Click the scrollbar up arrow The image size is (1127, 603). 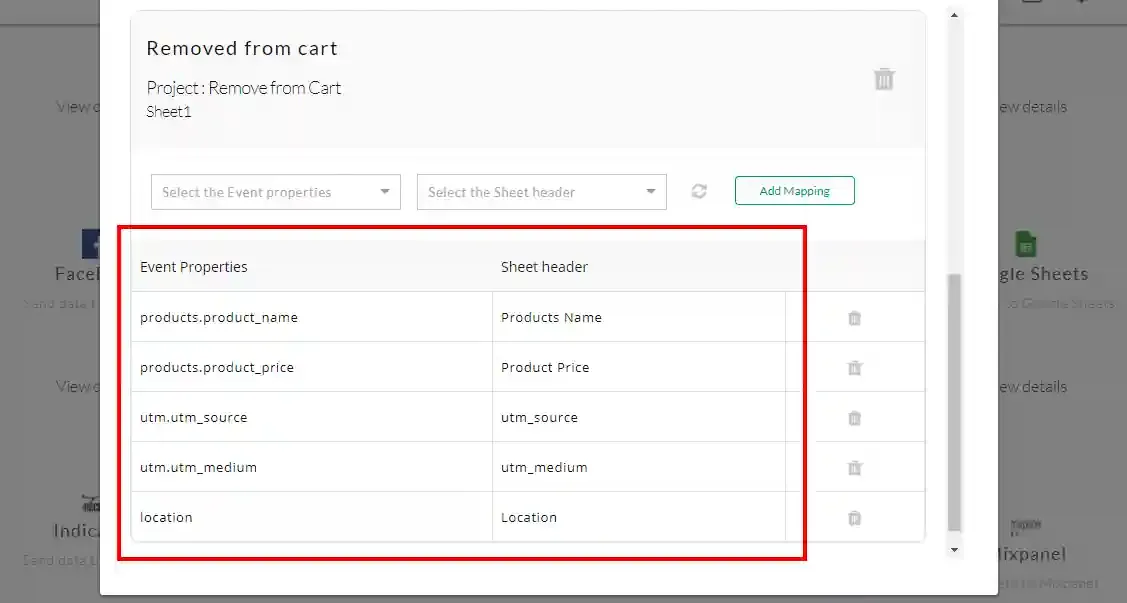point(954,15)
